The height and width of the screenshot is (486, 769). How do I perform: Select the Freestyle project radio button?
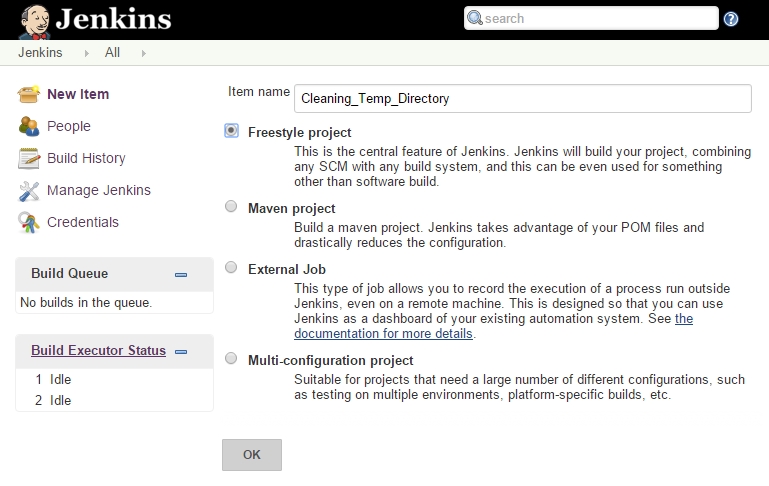point(231,130)
